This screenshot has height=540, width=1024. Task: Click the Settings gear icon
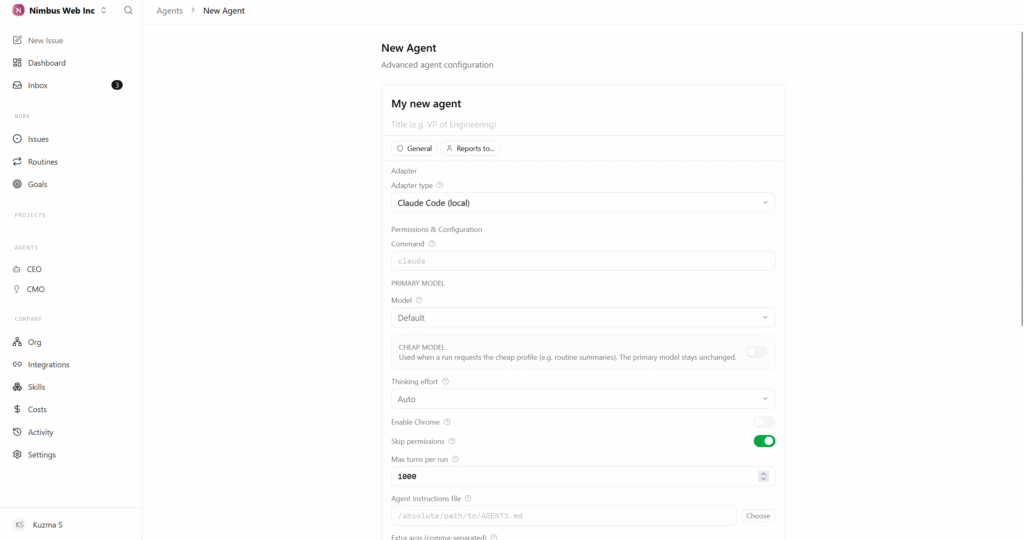click(x=17, y=454)
